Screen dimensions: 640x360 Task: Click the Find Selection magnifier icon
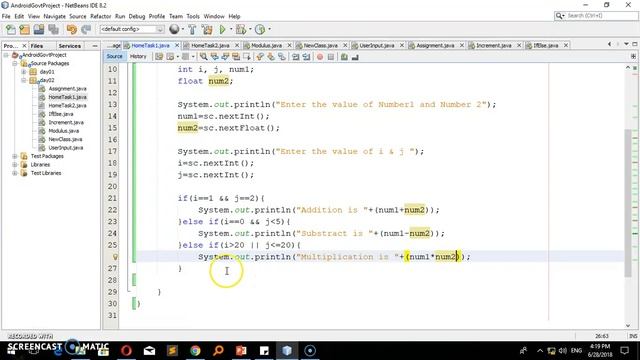pyautogui.click(x=203, y=57)
